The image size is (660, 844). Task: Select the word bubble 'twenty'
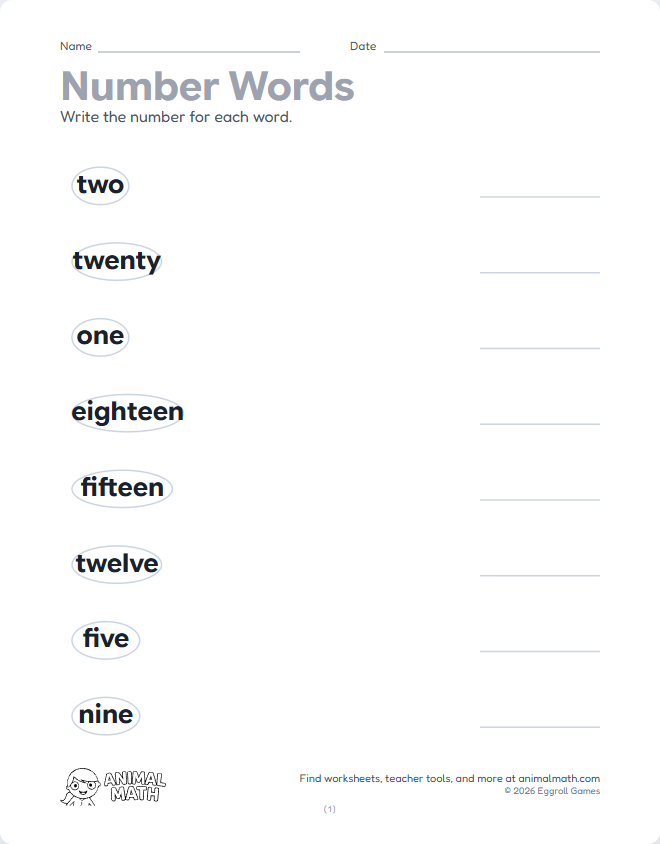(117, 261)
